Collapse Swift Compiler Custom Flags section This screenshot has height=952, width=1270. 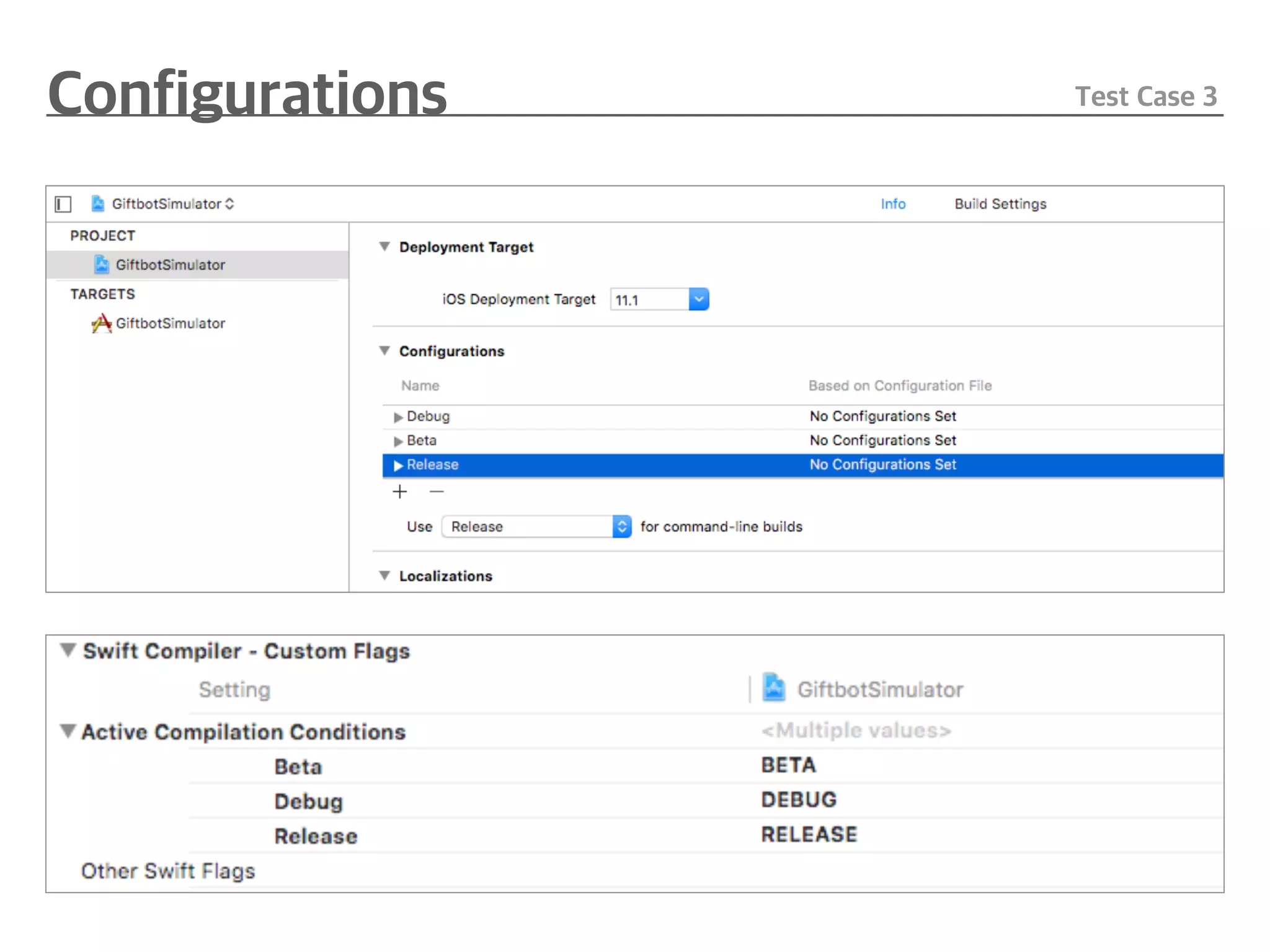(68, 651)
